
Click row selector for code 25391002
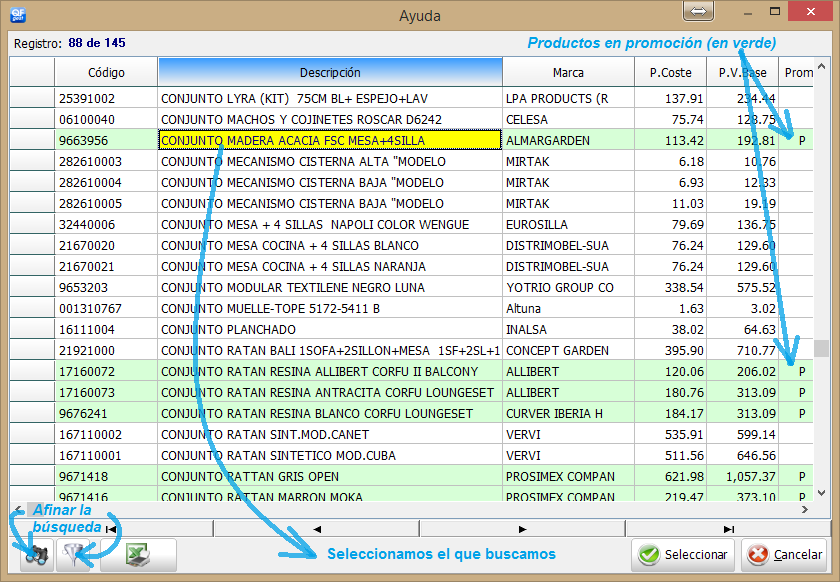click(32, 98)
